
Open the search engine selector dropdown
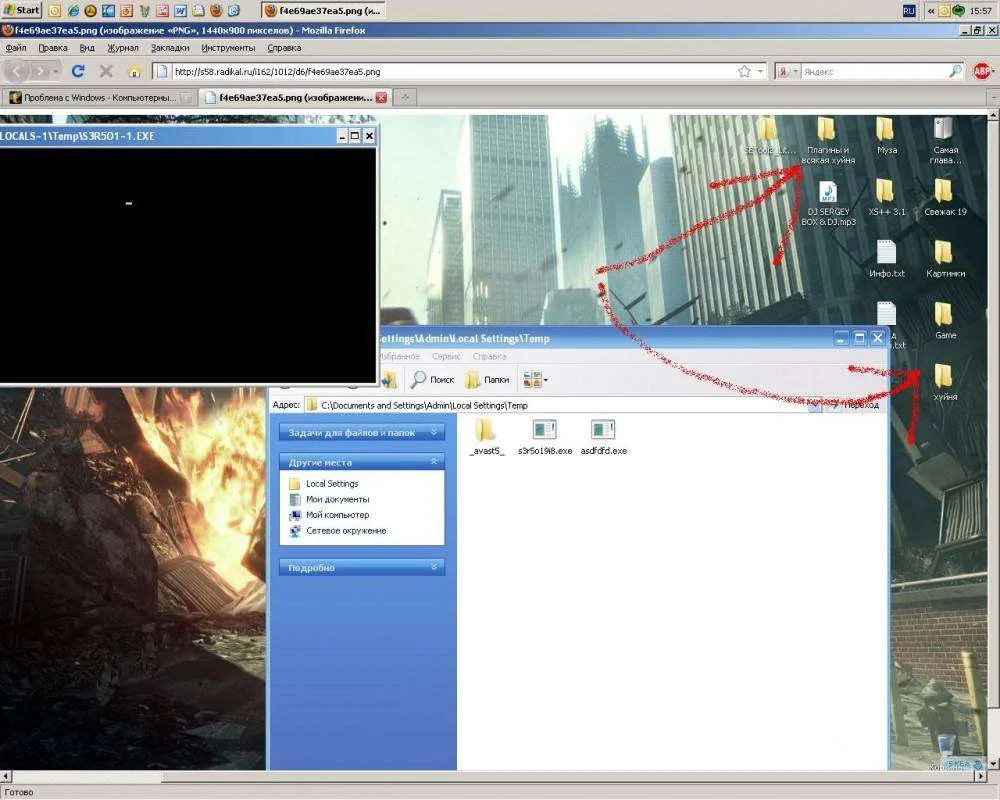coord(795,71)
